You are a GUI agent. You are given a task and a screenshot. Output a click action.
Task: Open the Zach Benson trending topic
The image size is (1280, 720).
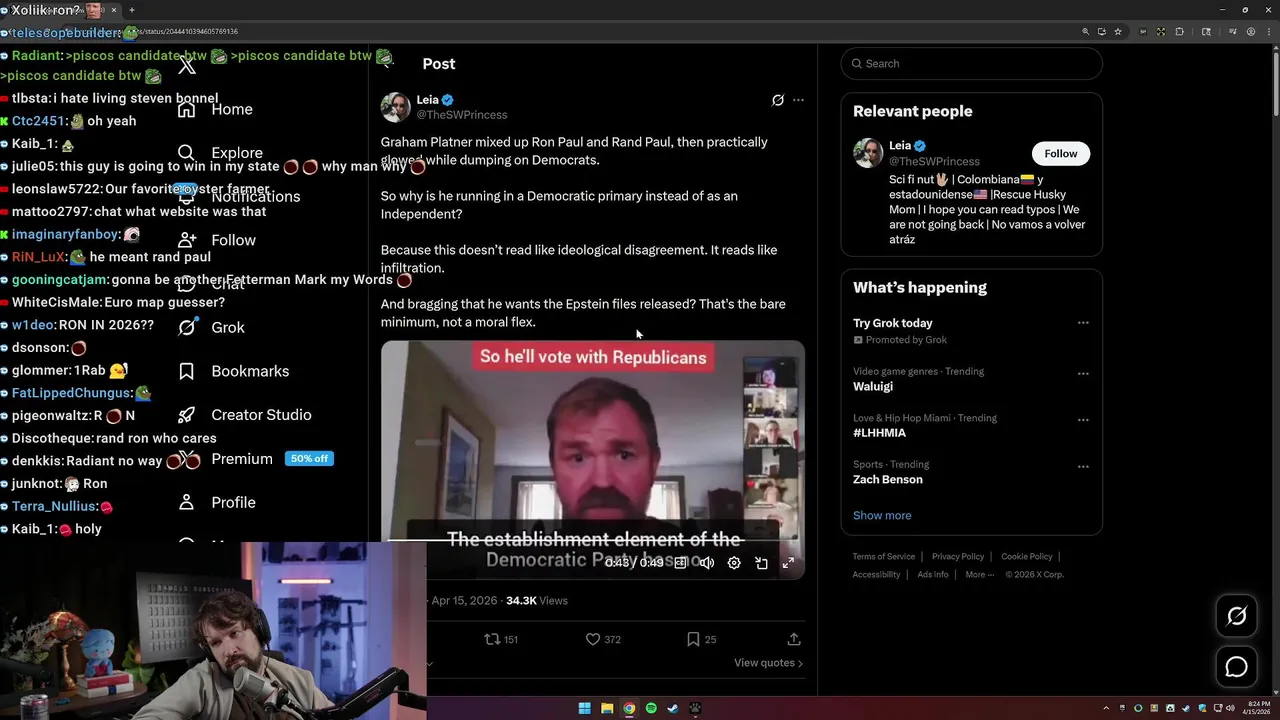point(887,479)
